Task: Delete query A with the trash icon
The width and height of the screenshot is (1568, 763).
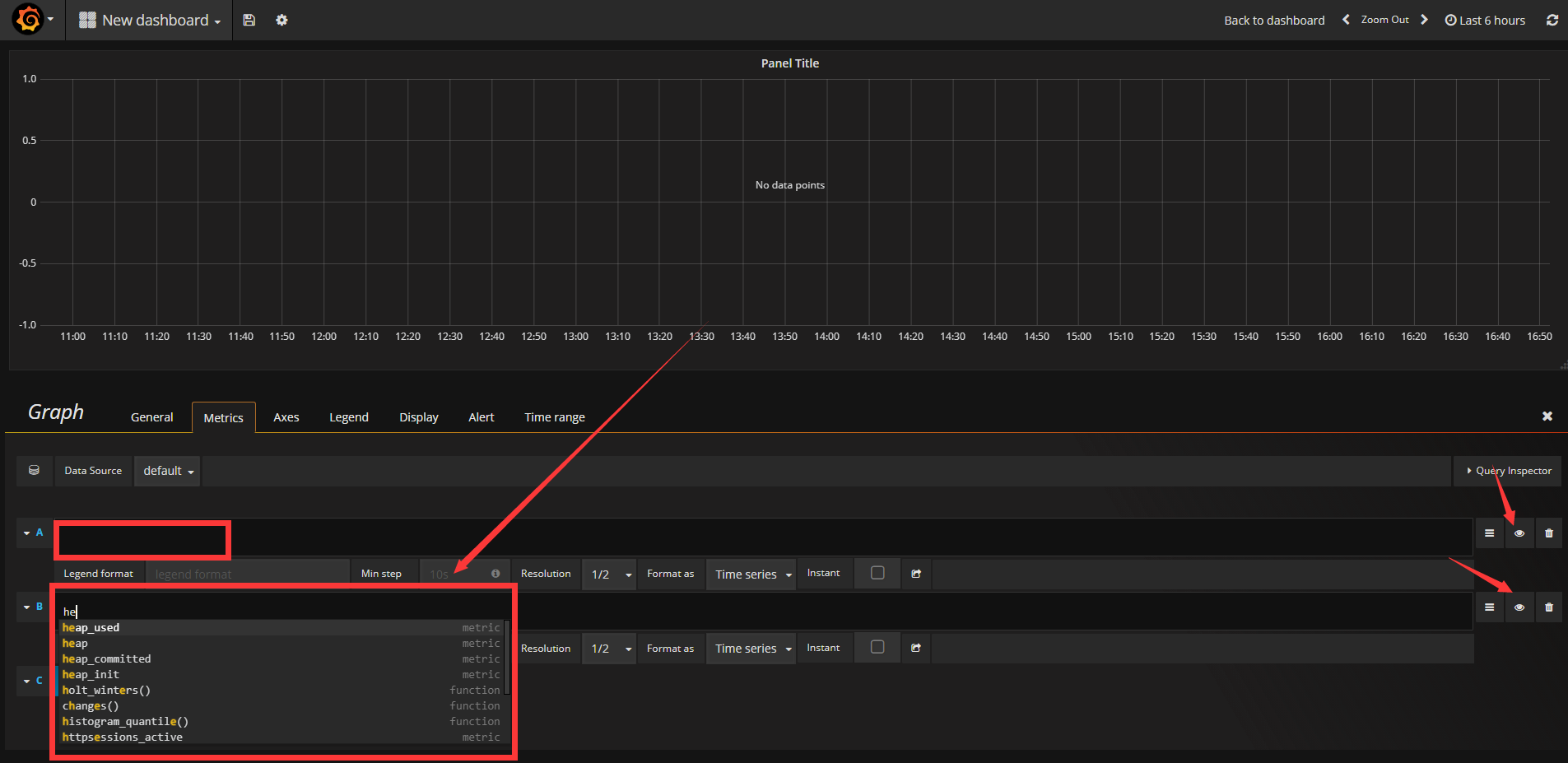Action: (1548, 533)
